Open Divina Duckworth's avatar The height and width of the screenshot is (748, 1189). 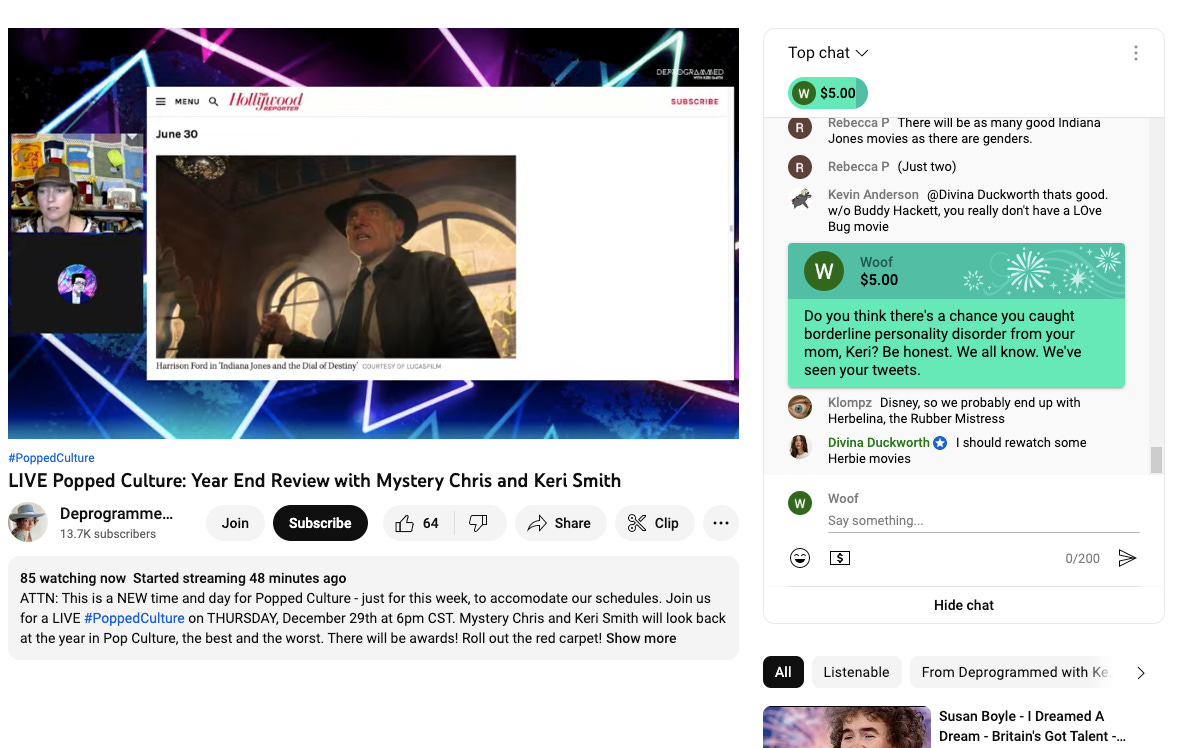click(800, 447)
